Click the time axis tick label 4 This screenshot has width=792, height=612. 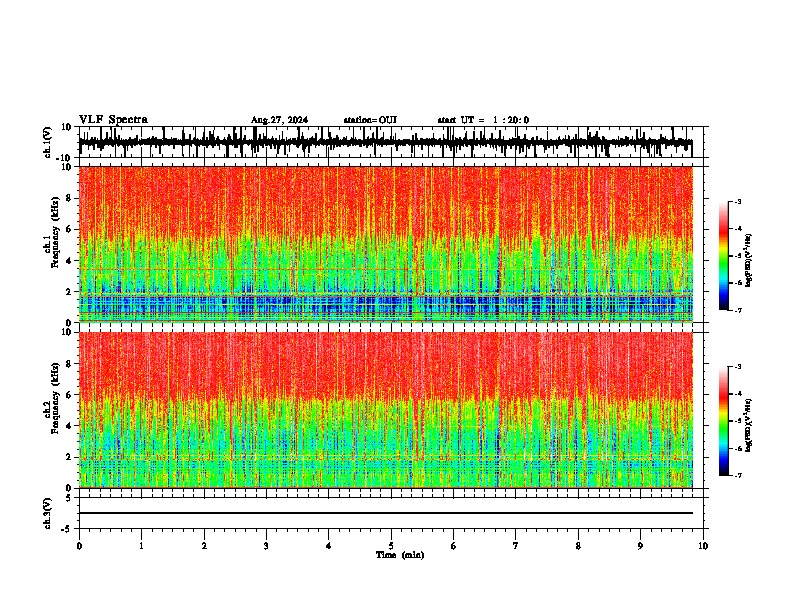(329, 546)
